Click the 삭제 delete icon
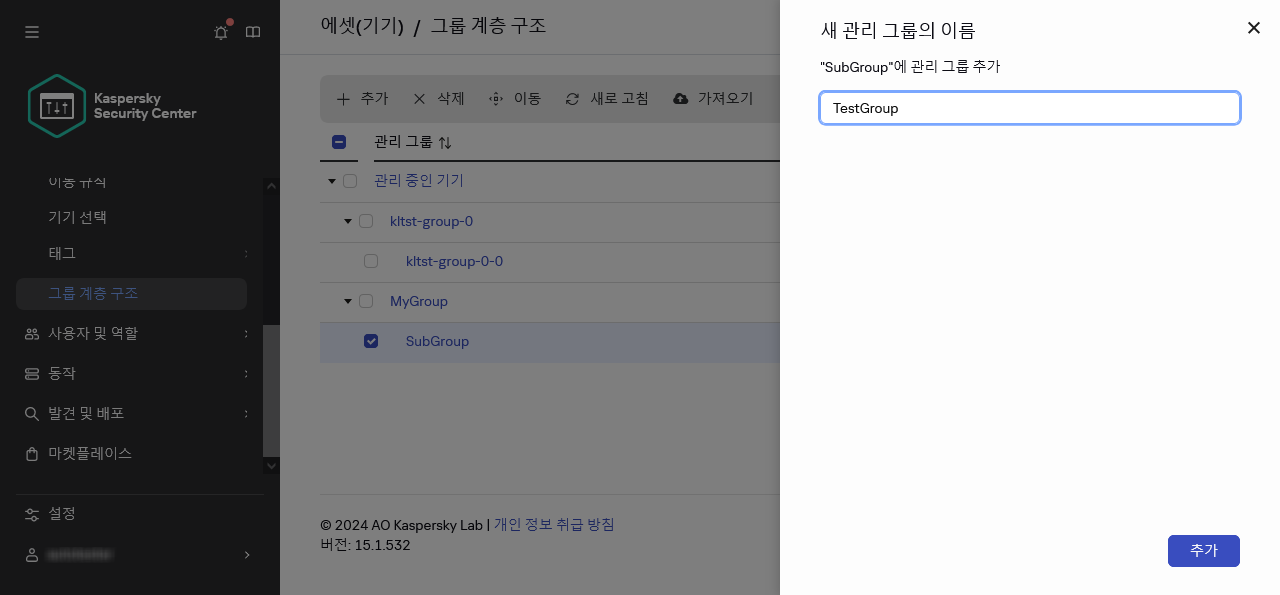The height and width of the screenshot is (595, 1280). [419, 98]
